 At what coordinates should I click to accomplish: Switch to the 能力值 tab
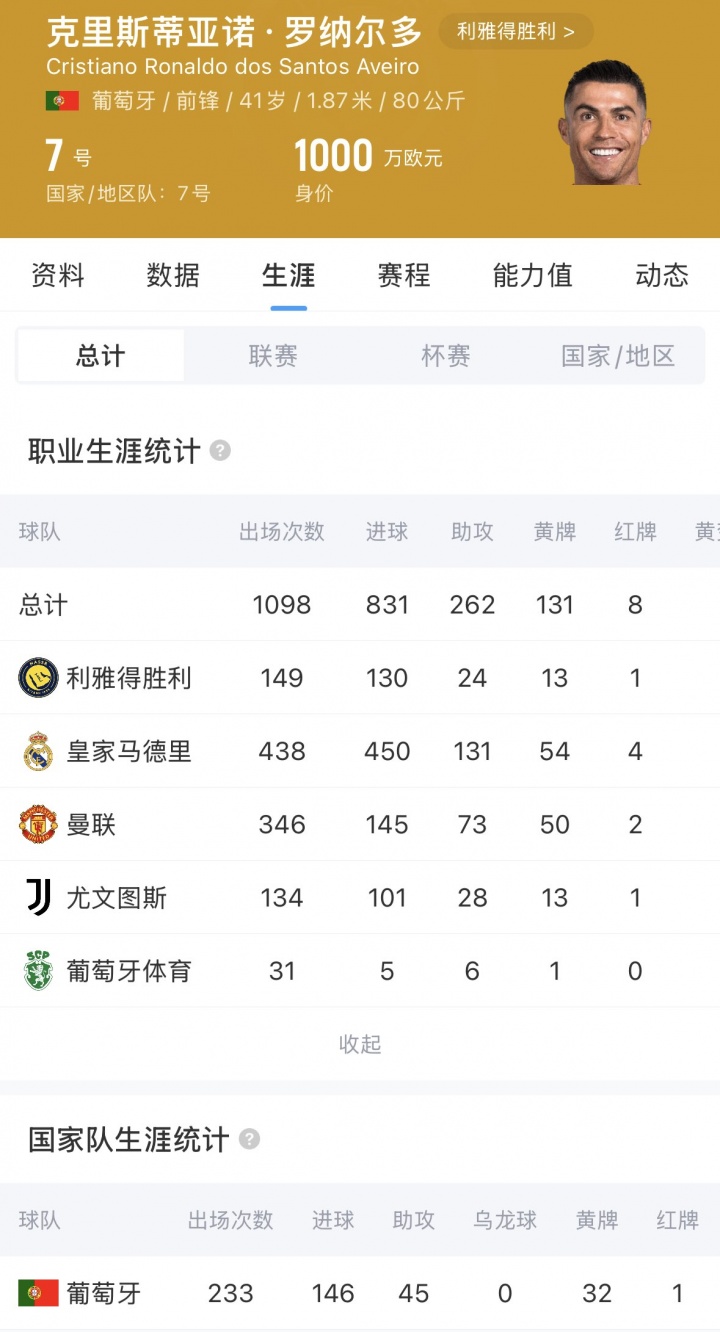tap(532, 275)
